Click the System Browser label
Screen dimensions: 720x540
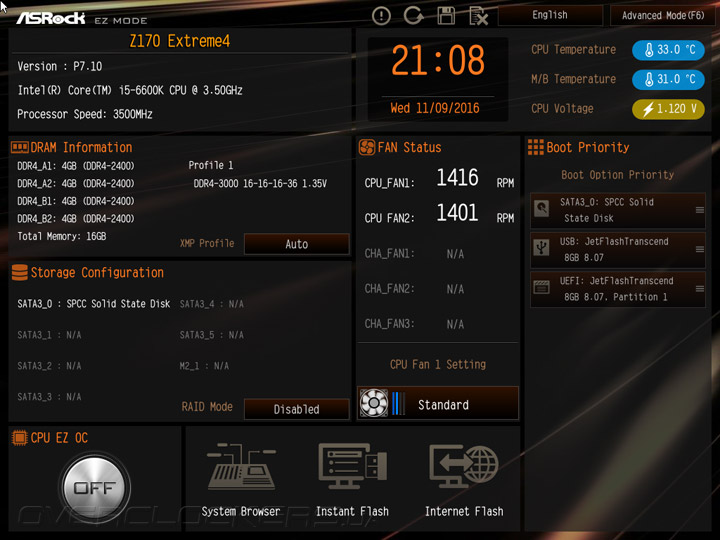(x=241, y=512)
